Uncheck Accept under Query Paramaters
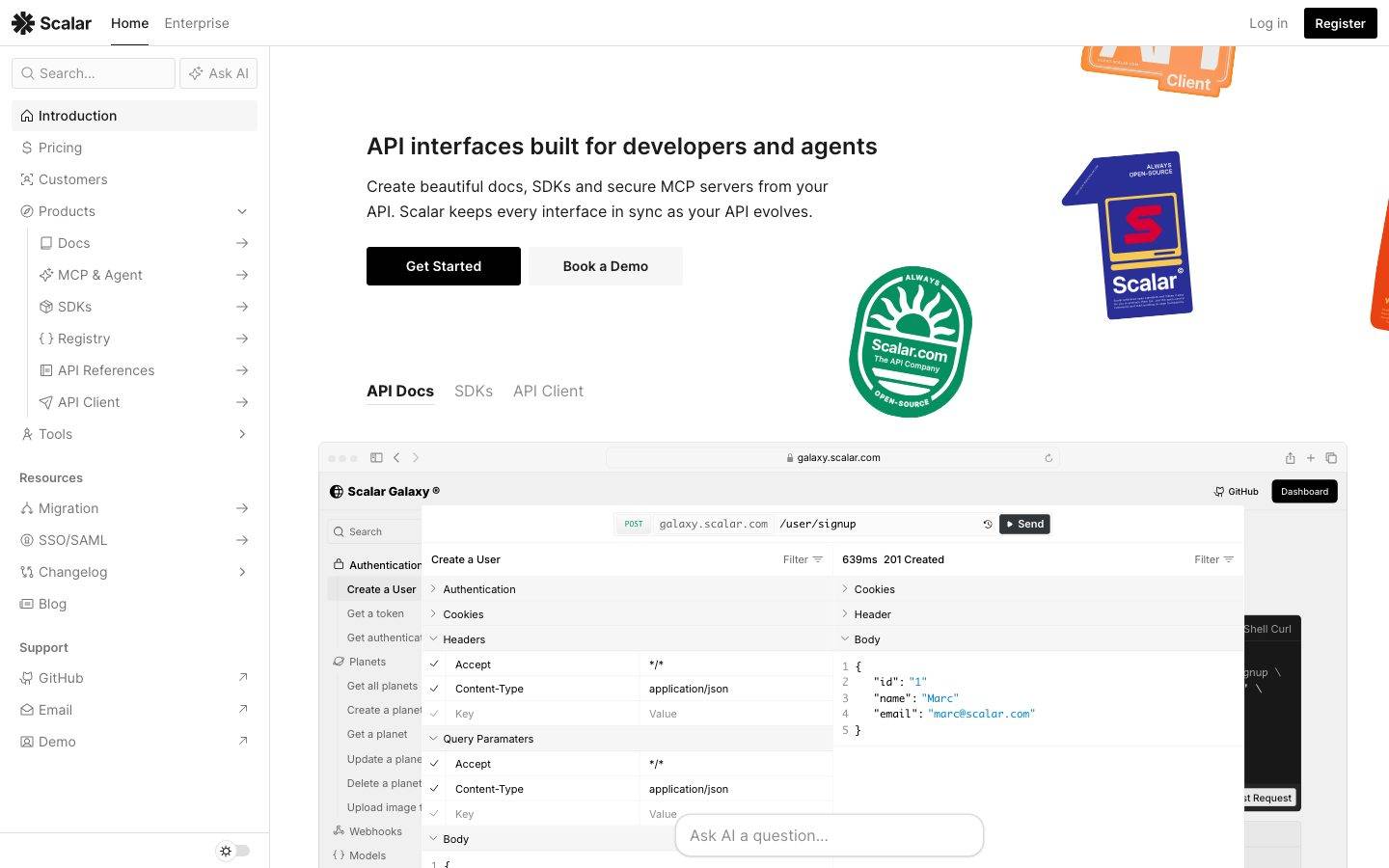The image size is (1389, 868). pyautogui.click(x=434, y=764)
